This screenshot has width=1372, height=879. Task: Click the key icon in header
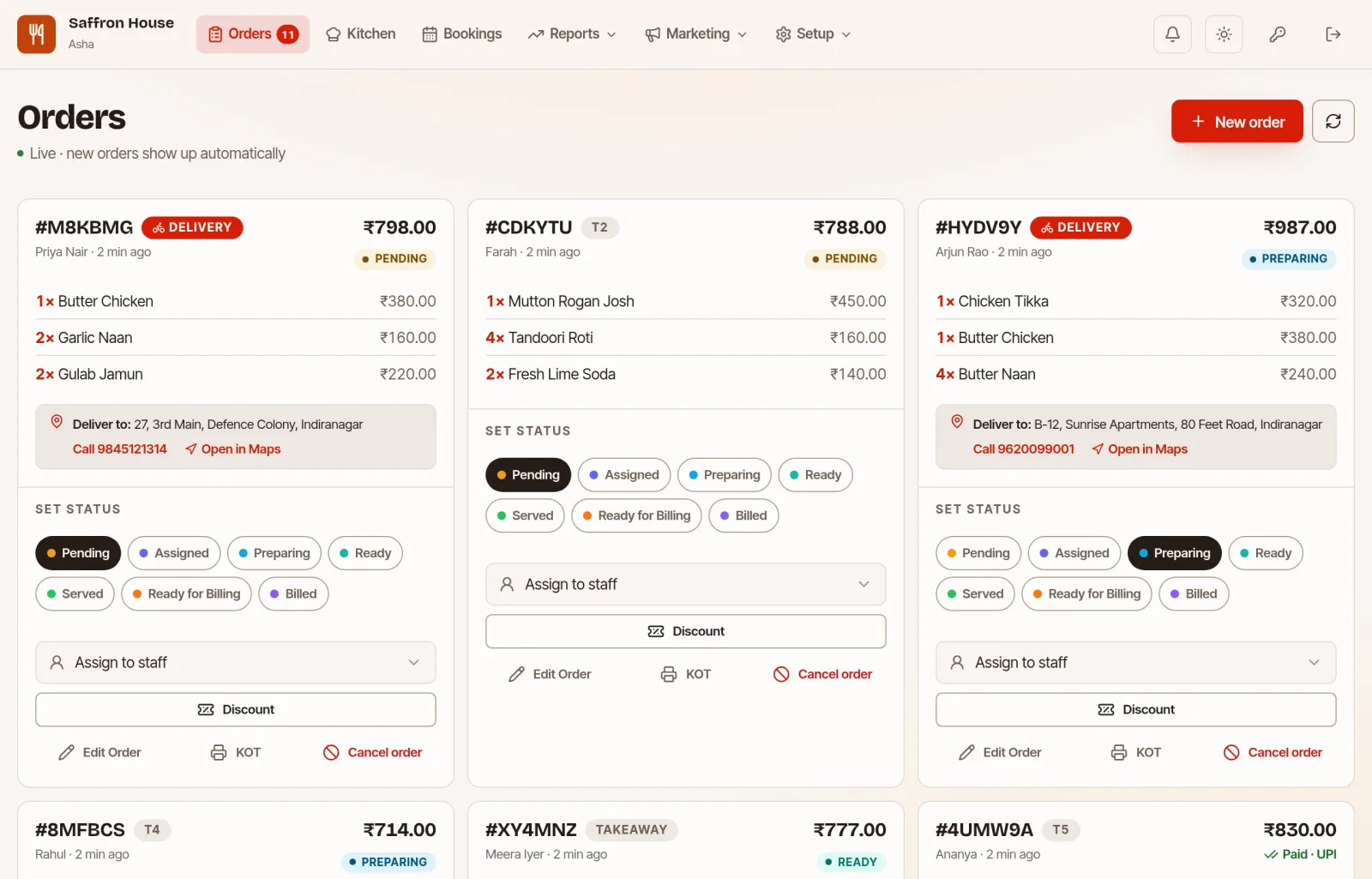(1278, 34)
